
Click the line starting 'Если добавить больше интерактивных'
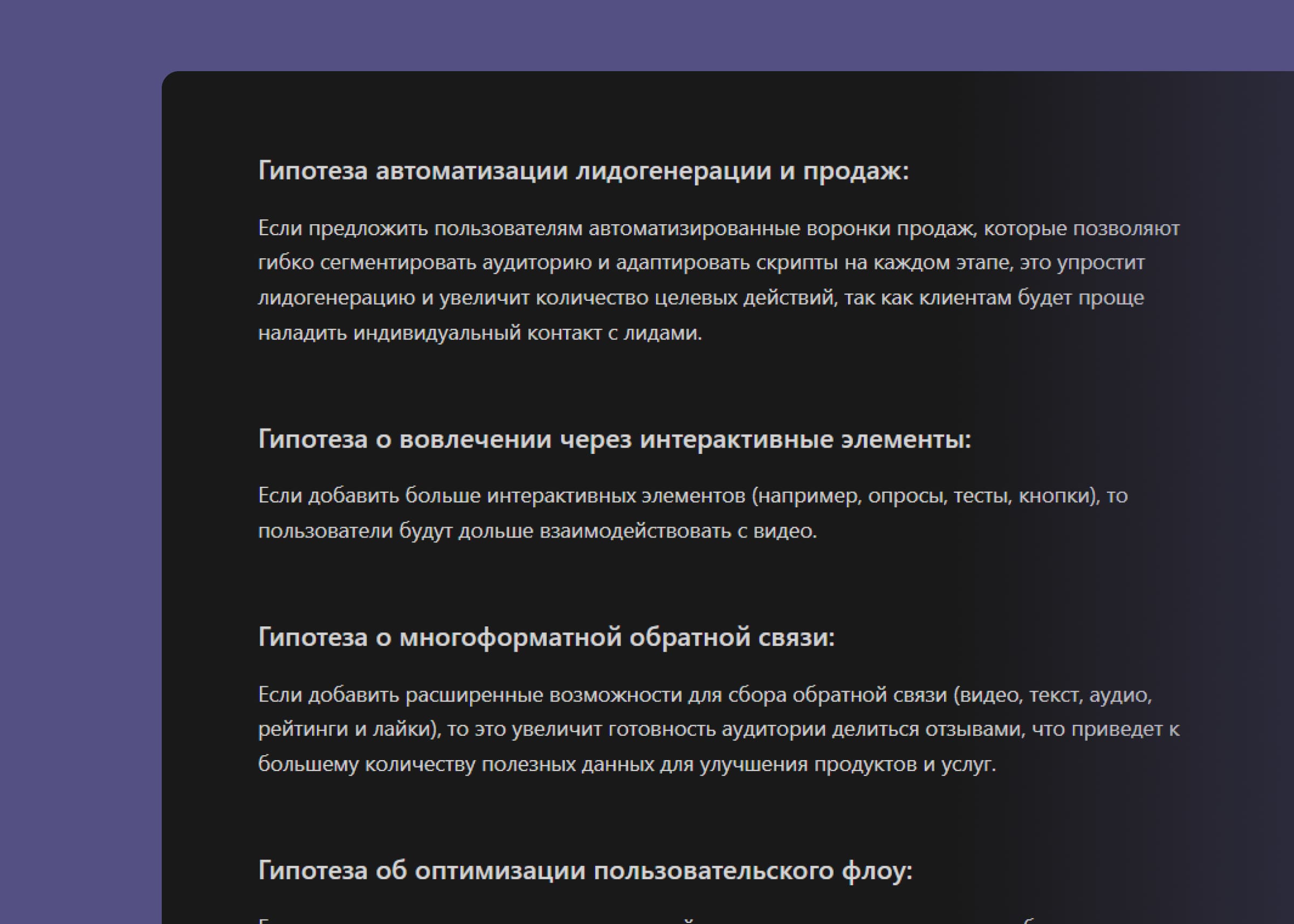tap(692, 495)
